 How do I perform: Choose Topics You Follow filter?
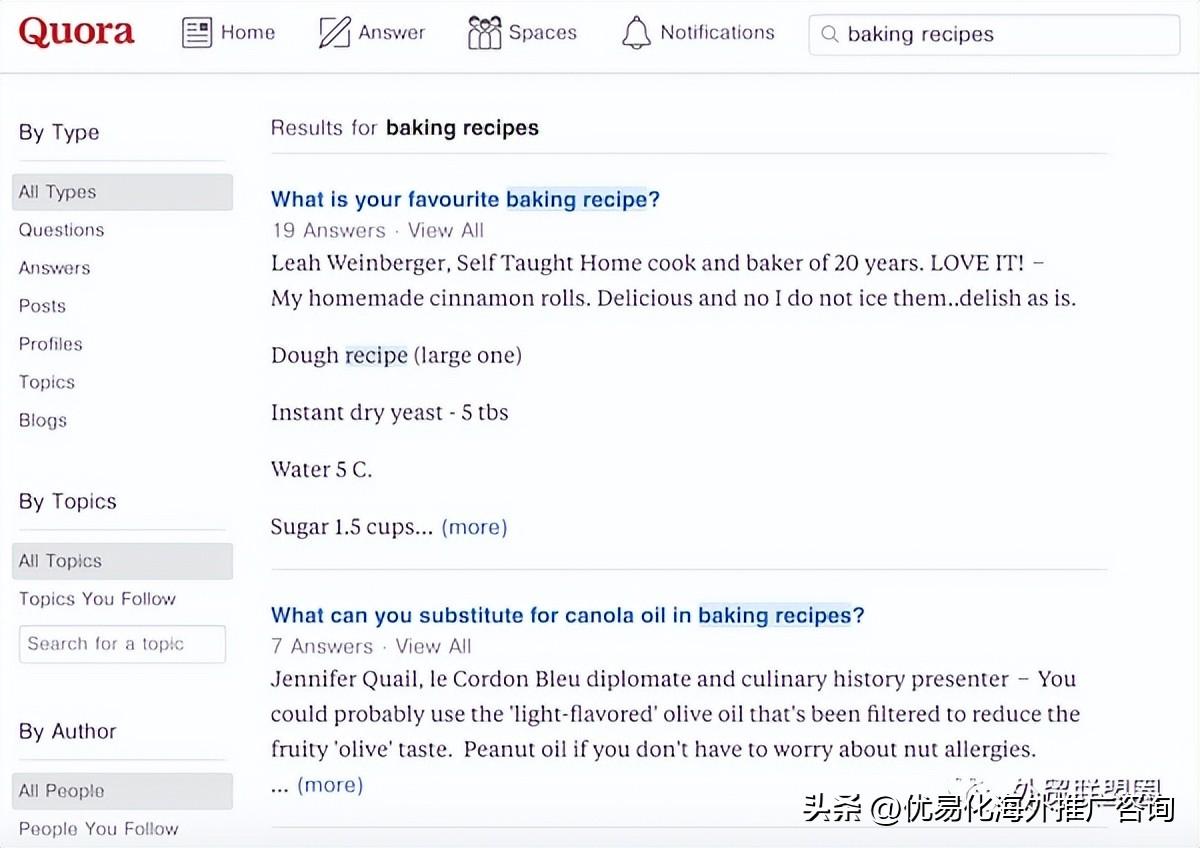[x=97, y=599]
